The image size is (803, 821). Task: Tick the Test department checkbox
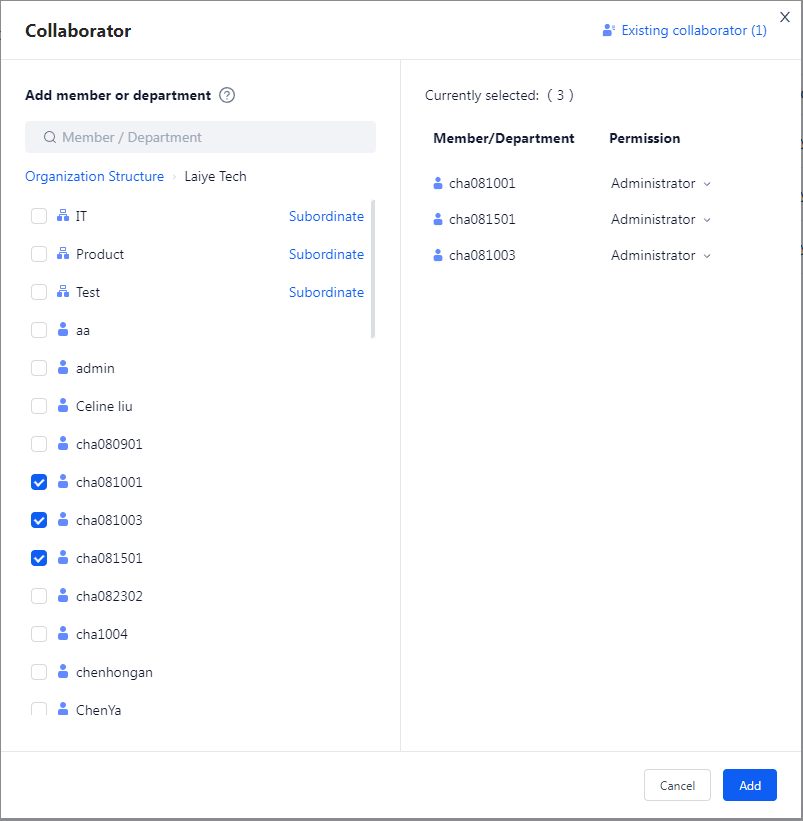click(39, 292)
